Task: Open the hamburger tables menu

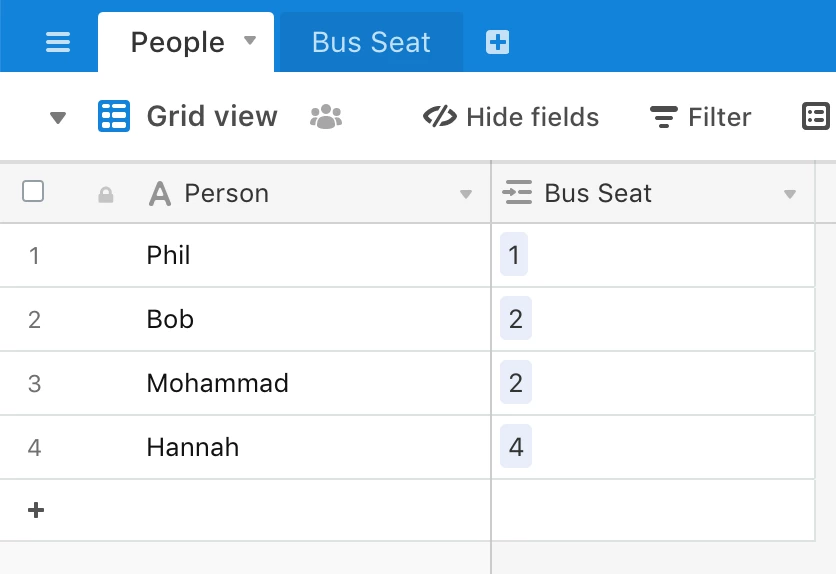Action: (58, 42)
